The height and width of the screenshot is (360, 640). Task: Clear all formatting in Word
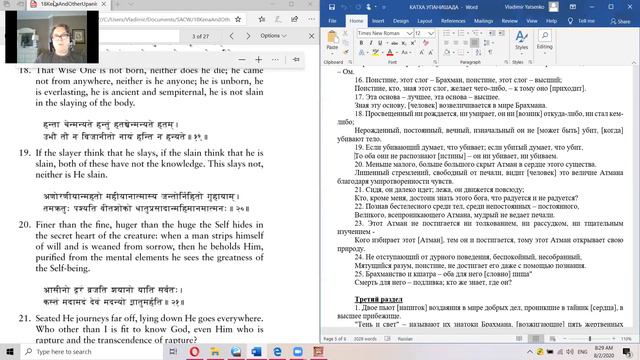[426, 43]
